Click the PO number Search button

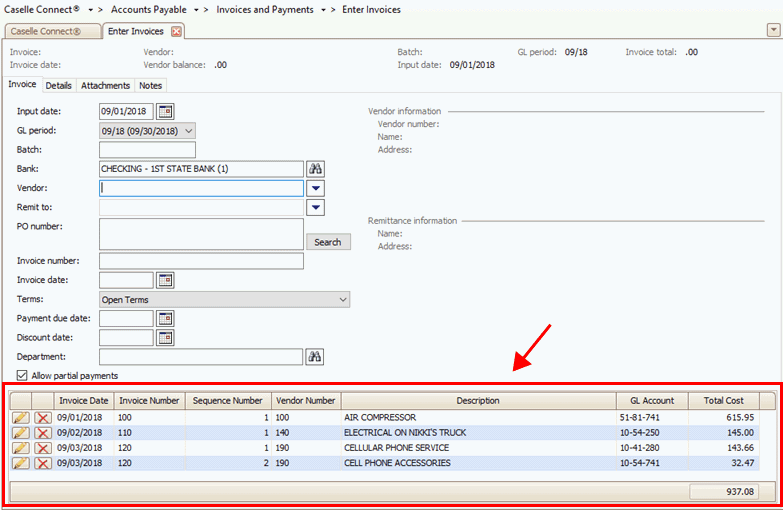click(328, 242)
